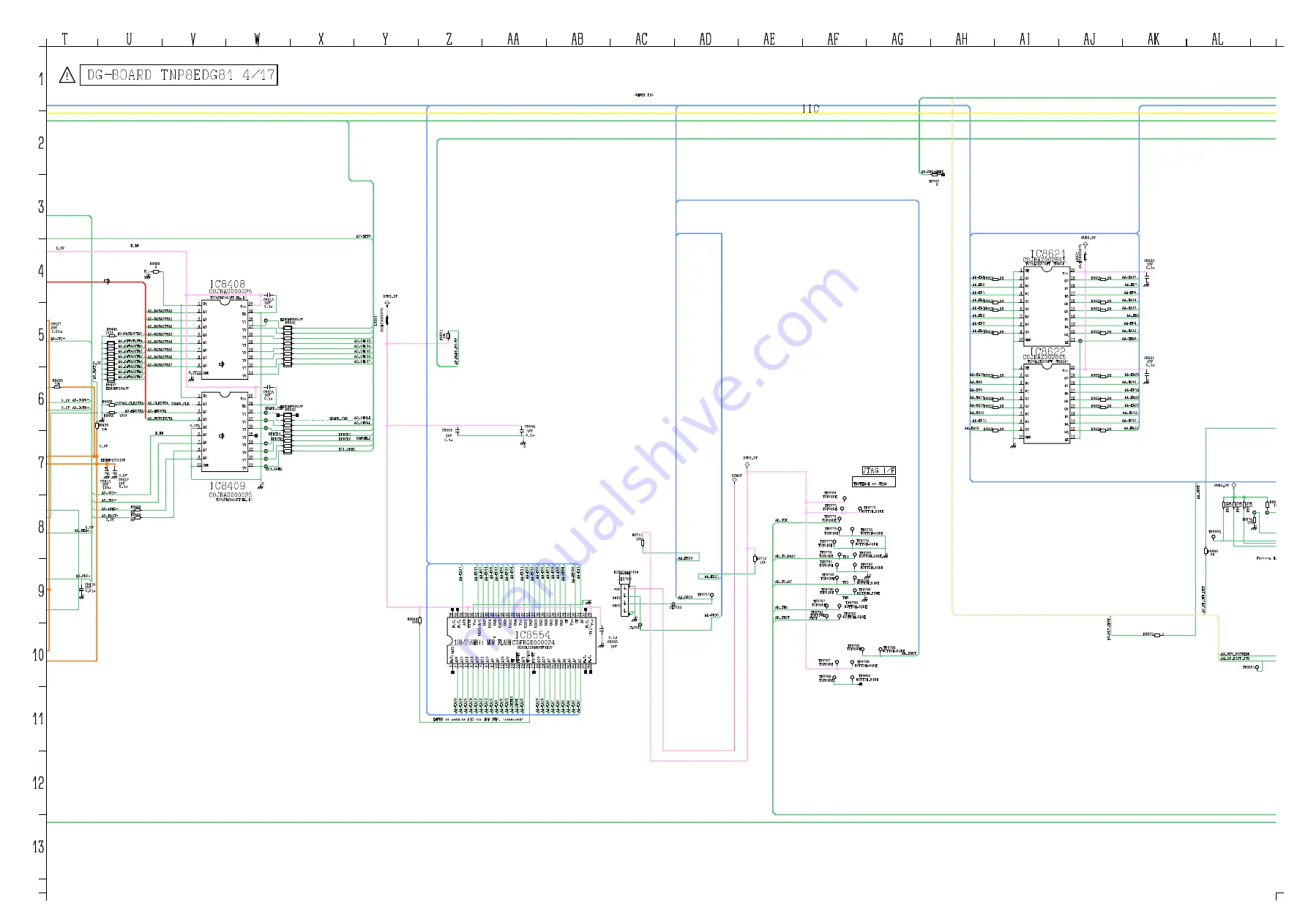This screenshot has width=1308, height=924.
Task: Click the IC8554 NOR flash chip label
Action: click(x=532, y=635)
